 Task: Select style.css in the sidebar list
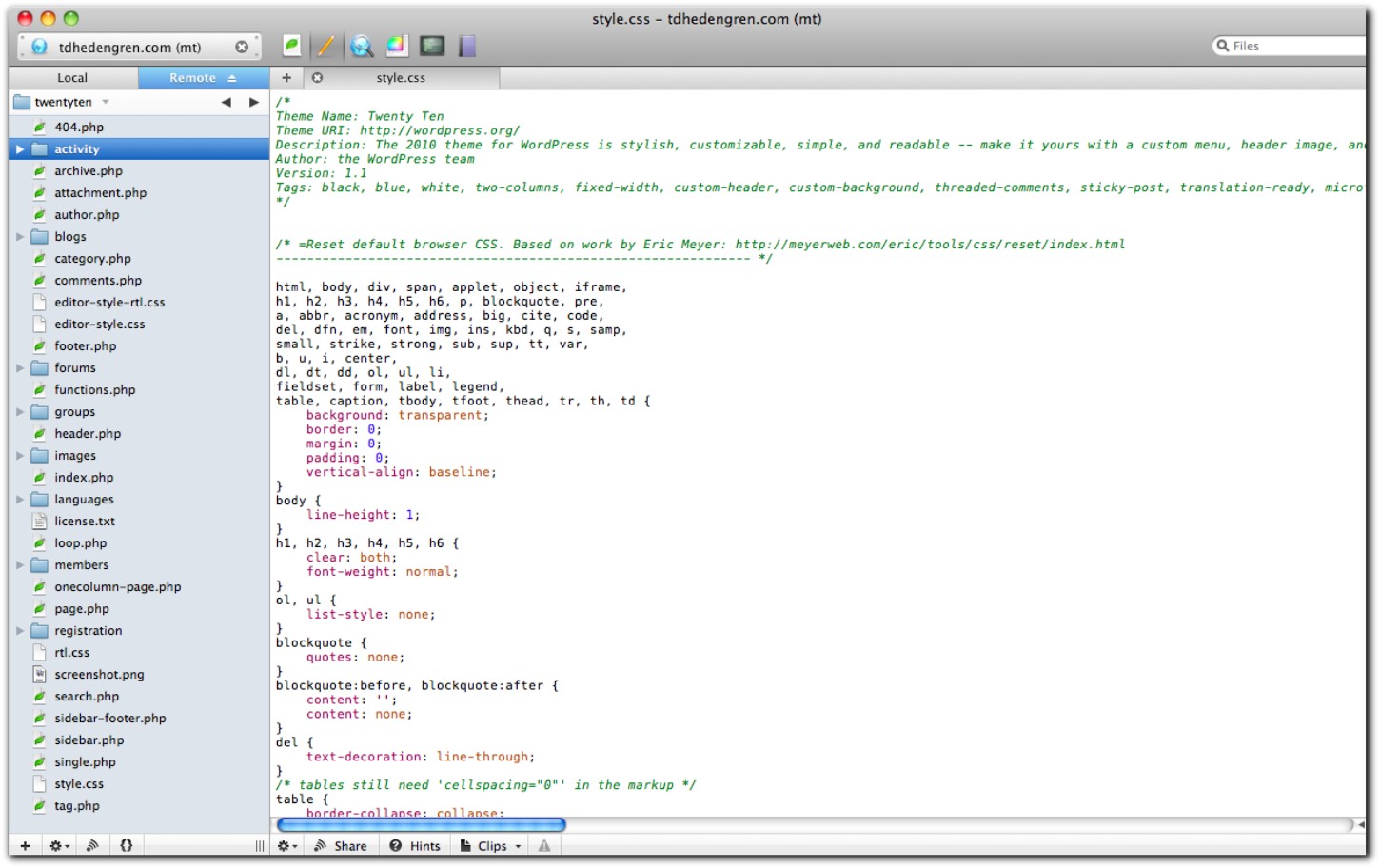pos(139,784)
